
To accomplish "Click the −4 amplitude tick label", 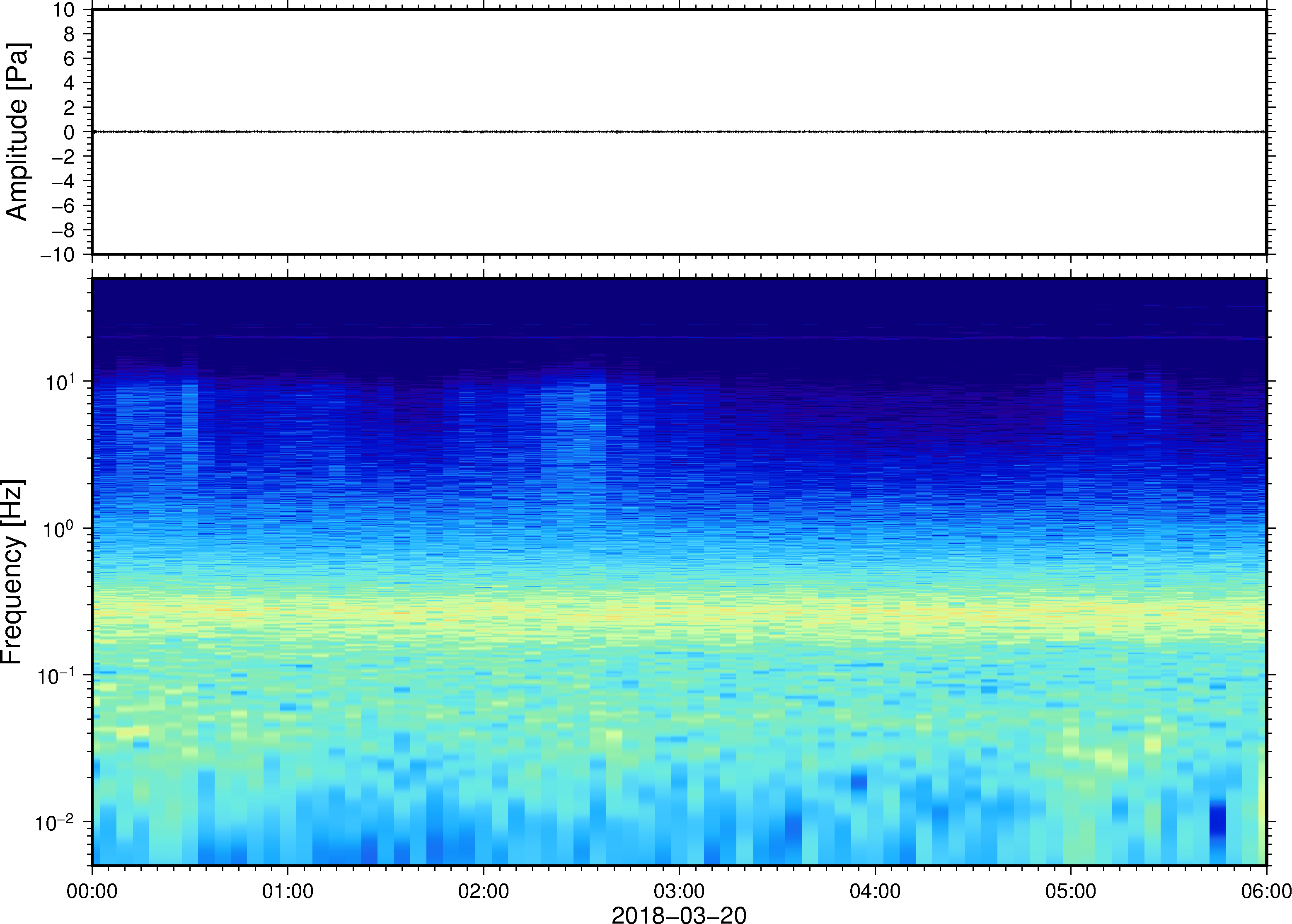I will [x=64, y=181].
